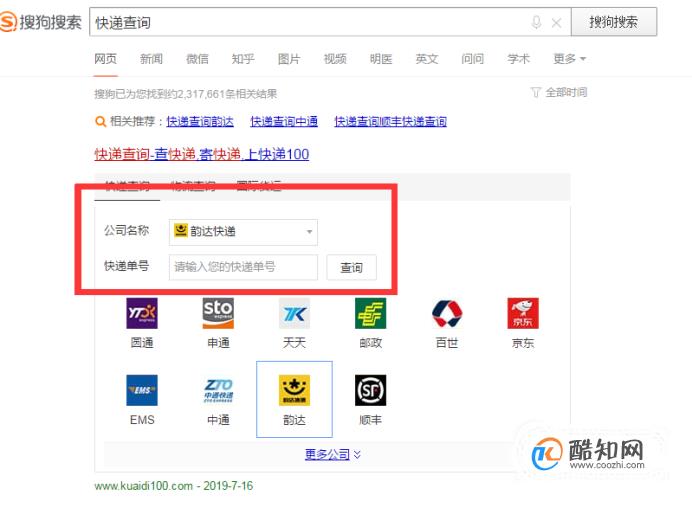Clear the search box with X icon

[557, 23]
